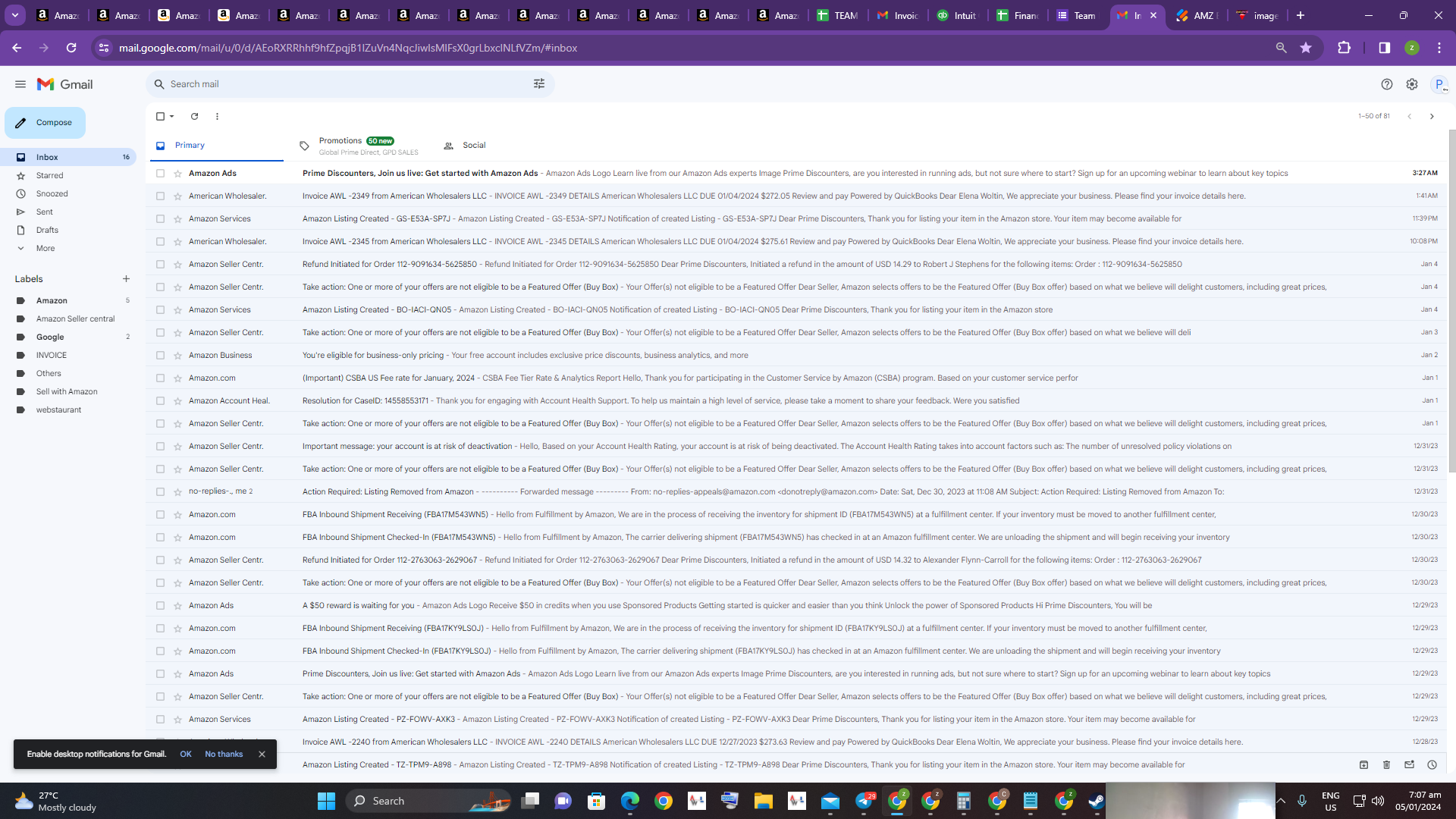This screenshot has width=1456, height=819.
Task: Open File Explorer from taskbar
Action: [763, 801]
